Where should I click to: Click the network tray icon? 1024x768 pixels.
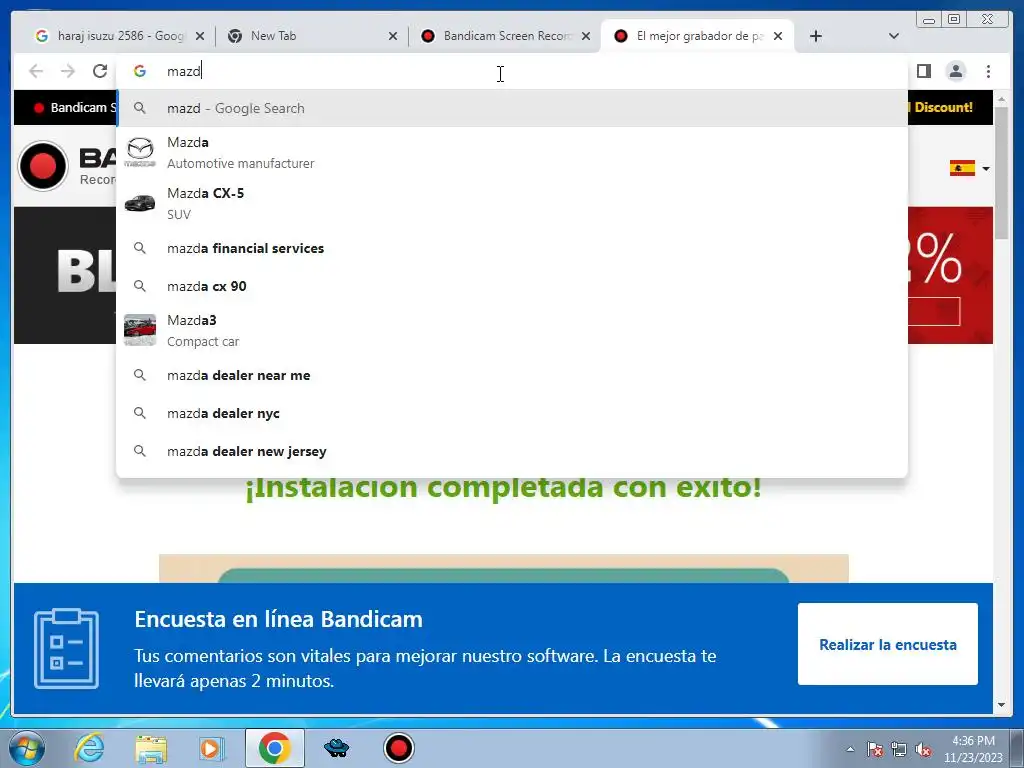pos(899,749)
